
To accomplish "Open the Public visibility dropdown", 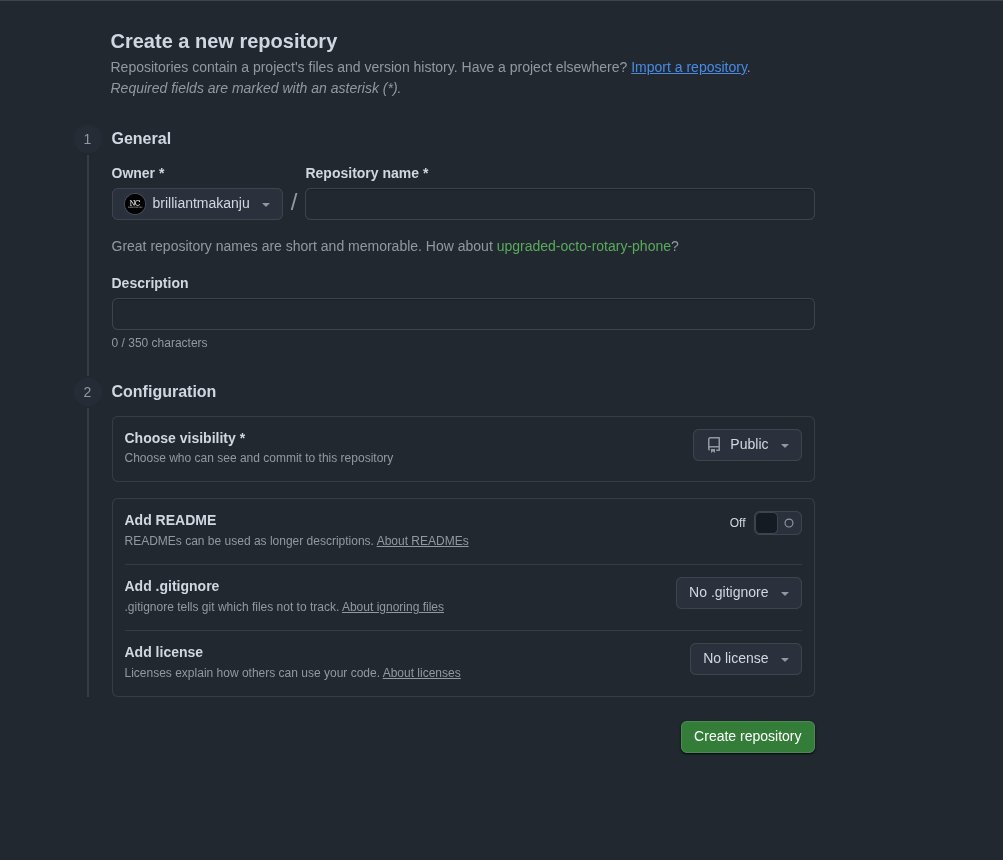I will pyautogui.click(x=747, y=445).
